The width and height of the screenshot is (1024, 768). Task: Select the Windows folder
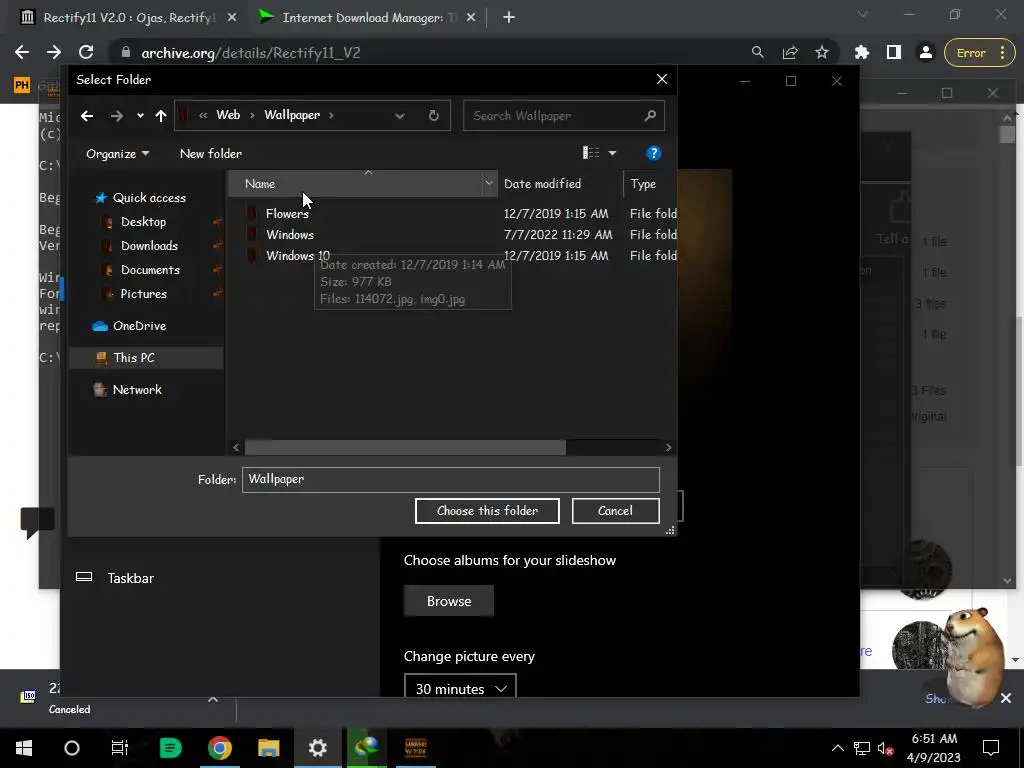(x=290, y=234)
